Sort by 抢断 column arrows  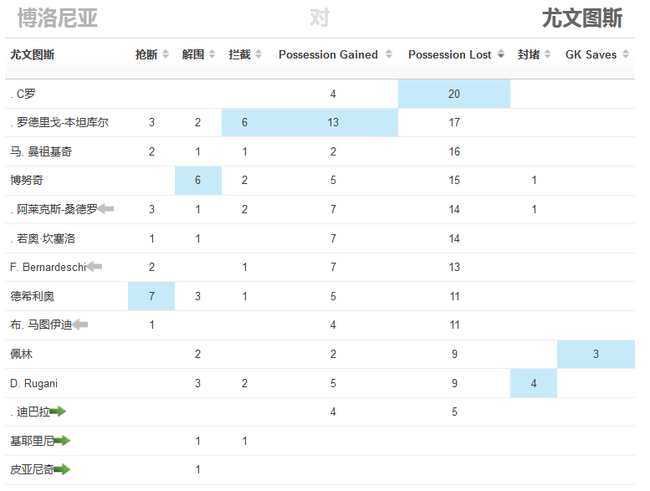coord(165,54)
